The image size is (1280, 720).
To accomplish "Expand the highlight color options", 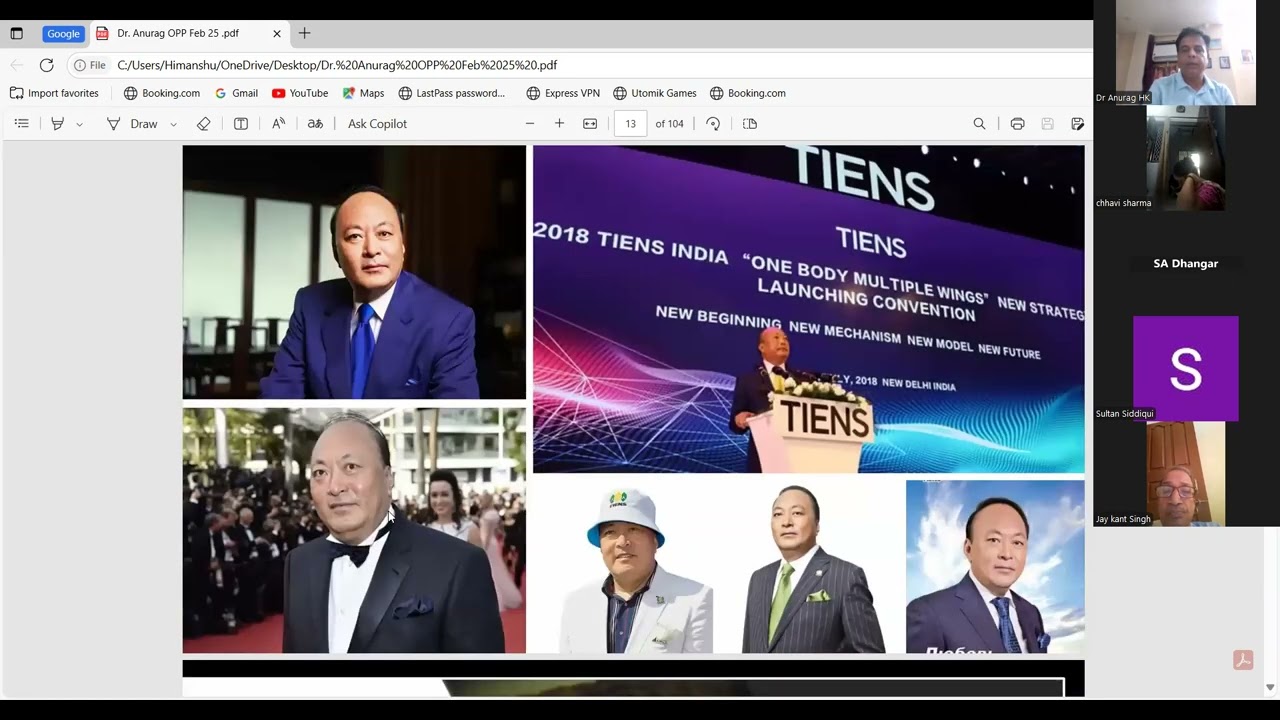I will tap(80, 124).
